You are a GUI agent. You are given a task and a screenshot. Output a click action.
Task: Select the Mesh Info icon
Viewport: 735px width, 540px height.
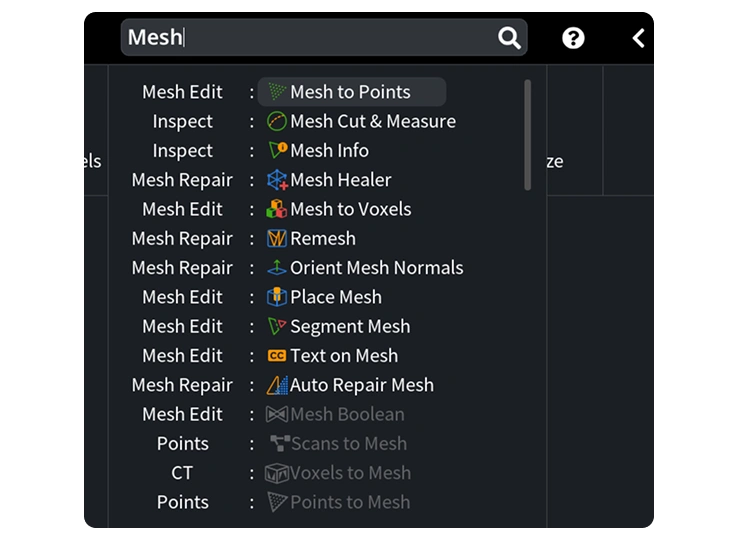click(278, 150)
